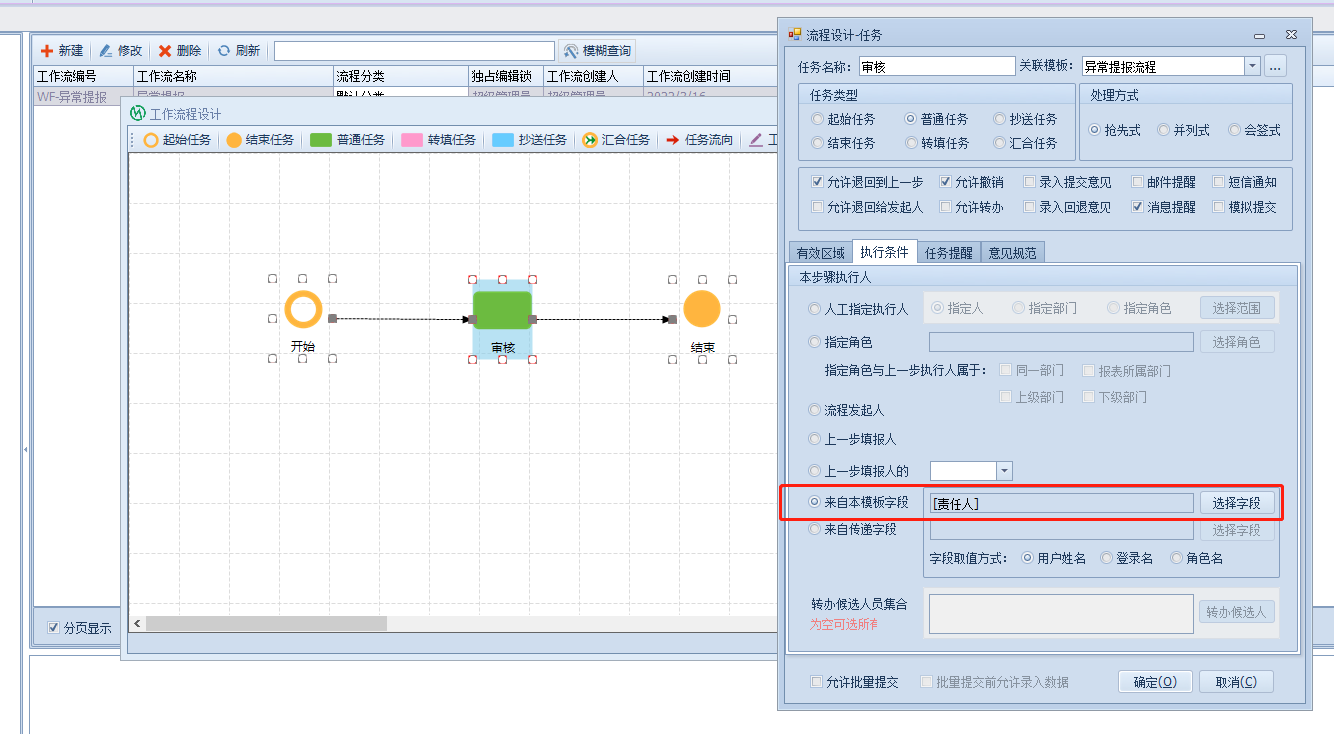Click the 任务名称 input field
This screenshot has width=1334, height=734.
coord(936,67)
